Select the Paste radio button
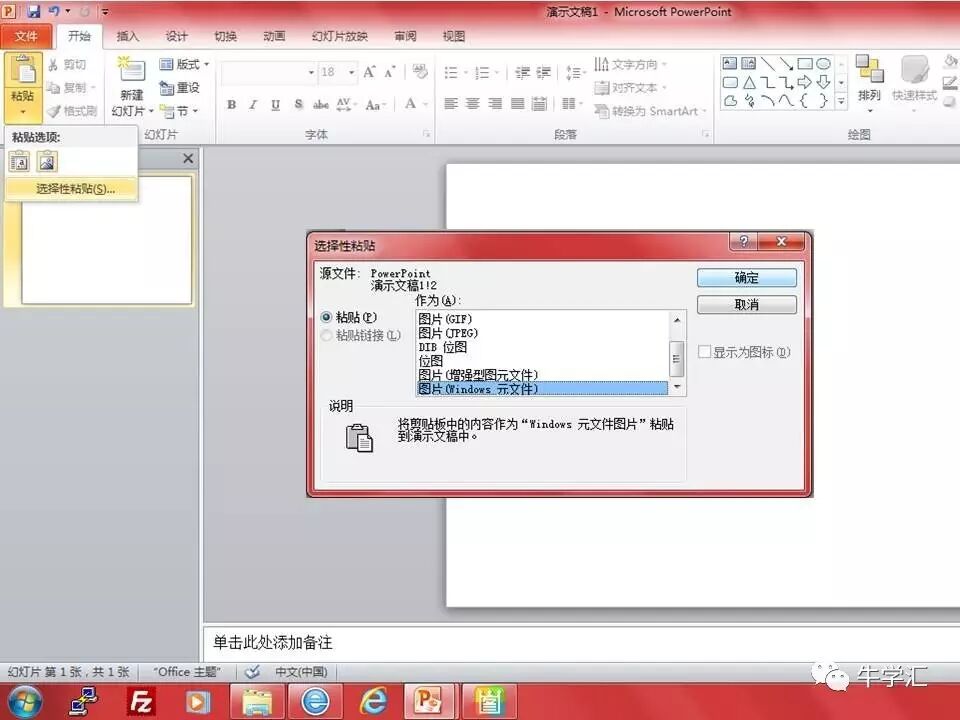 [326, 317]
